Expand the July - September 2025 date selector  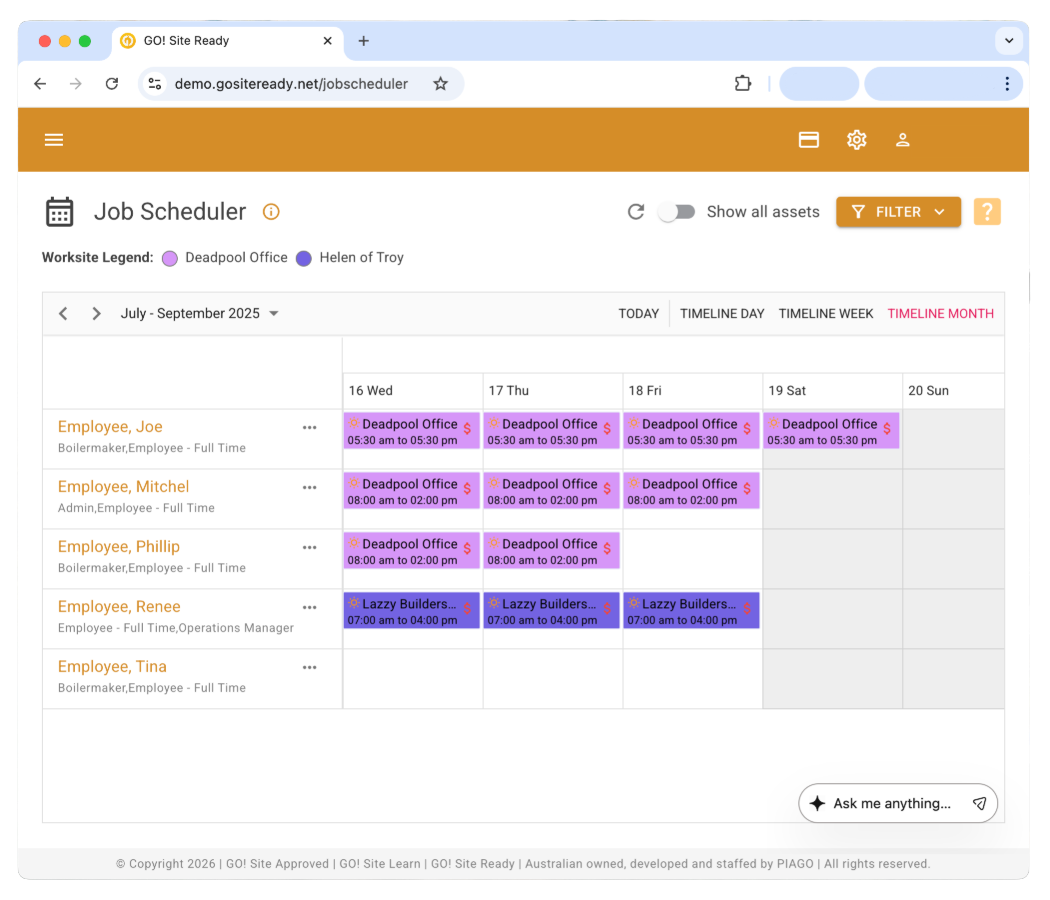[272, 313]
